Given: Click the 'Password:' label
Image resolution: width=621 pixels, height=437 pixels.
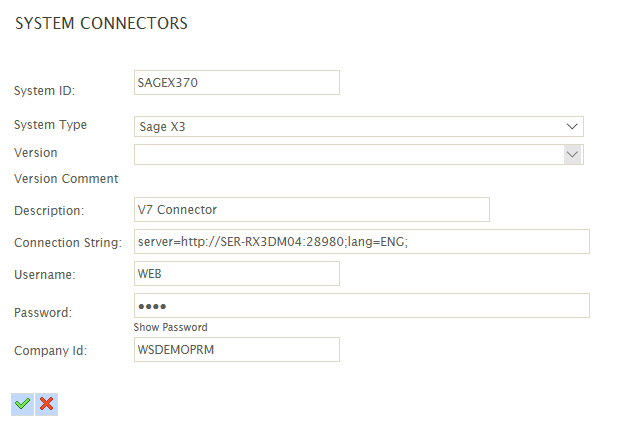Looking at the screenshot, I should pyautogui.click(x=43, y=312).
